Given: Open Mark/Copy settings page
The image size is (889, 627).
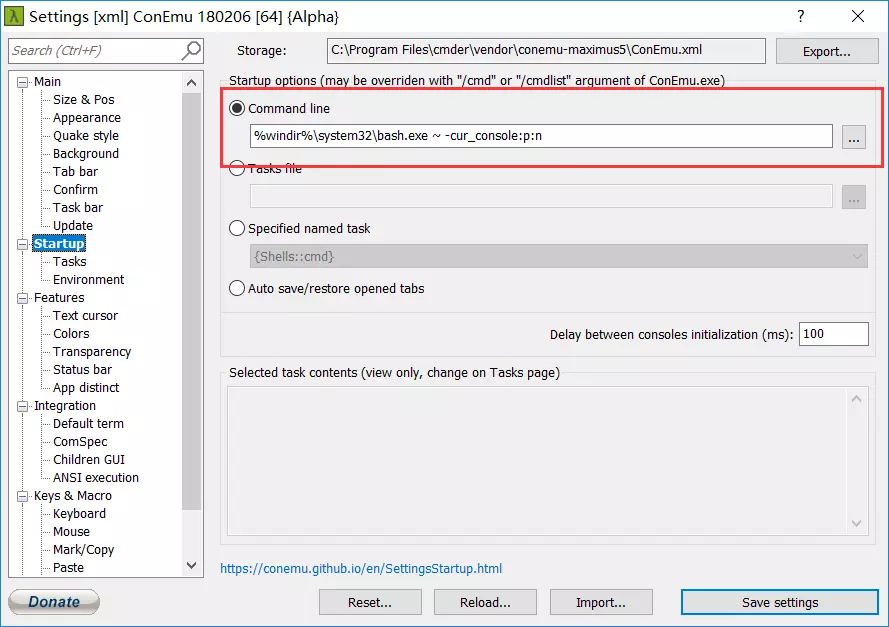Looking at the screenshot, I should [x=83, y=550].
